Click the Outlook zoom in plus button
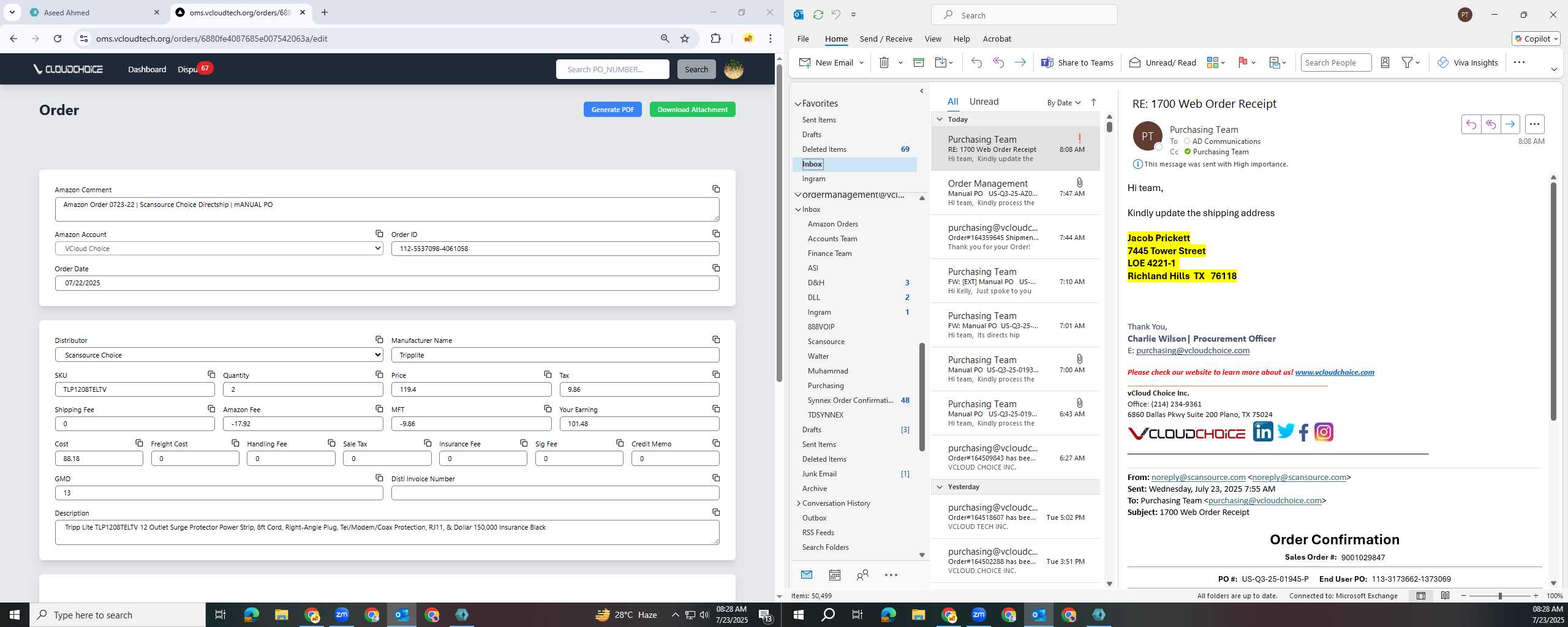 point(1536,596)
